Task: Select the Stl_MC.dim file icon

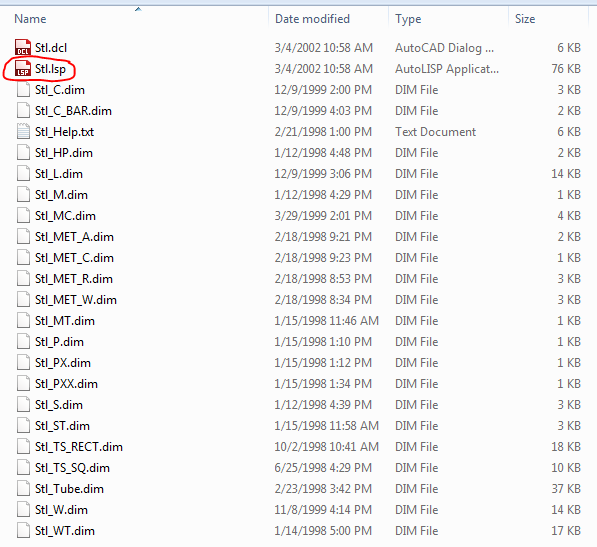Action: pos(23,216)
